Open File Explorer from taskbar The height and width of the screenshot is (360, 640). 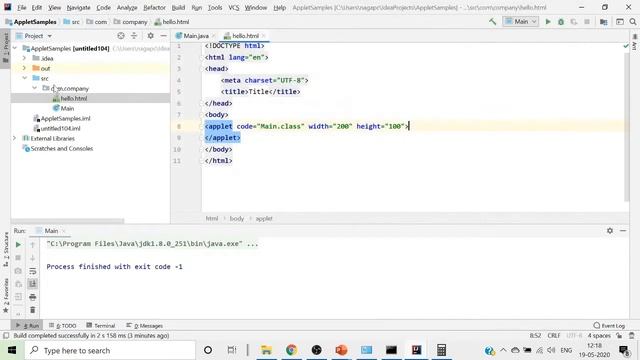click(x=266, y=350)
